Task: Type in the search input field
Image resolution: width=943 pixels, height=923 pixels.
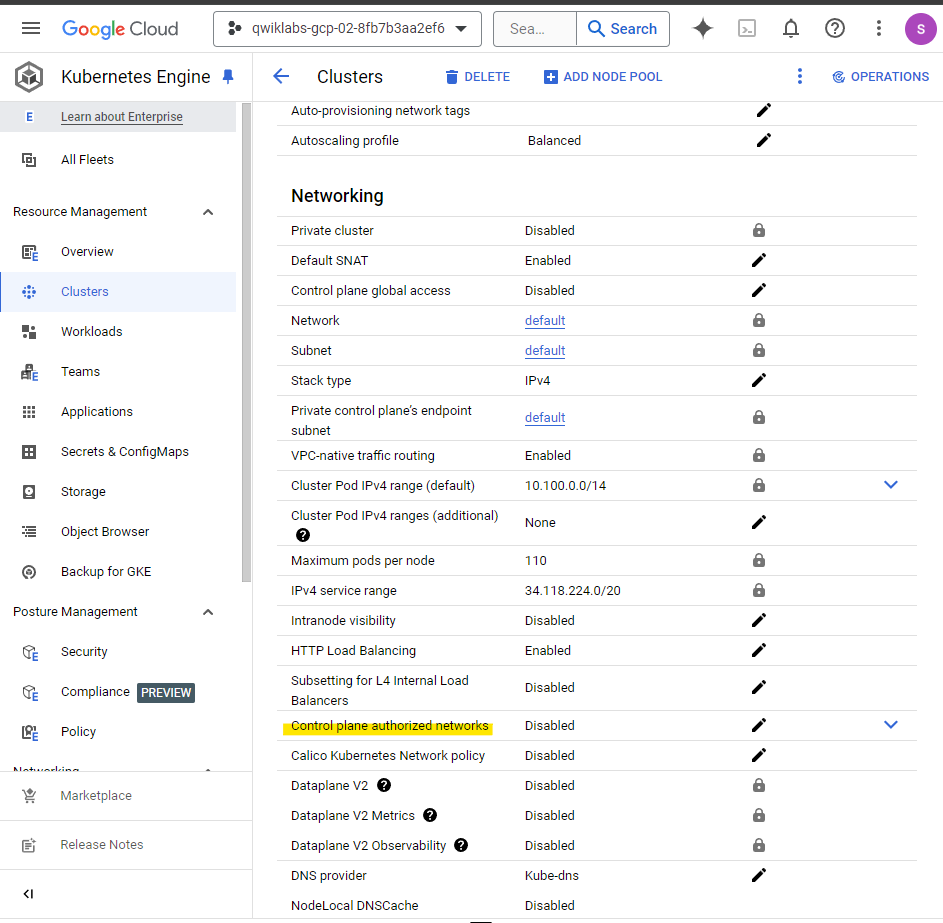Action: tap(534, 29)
